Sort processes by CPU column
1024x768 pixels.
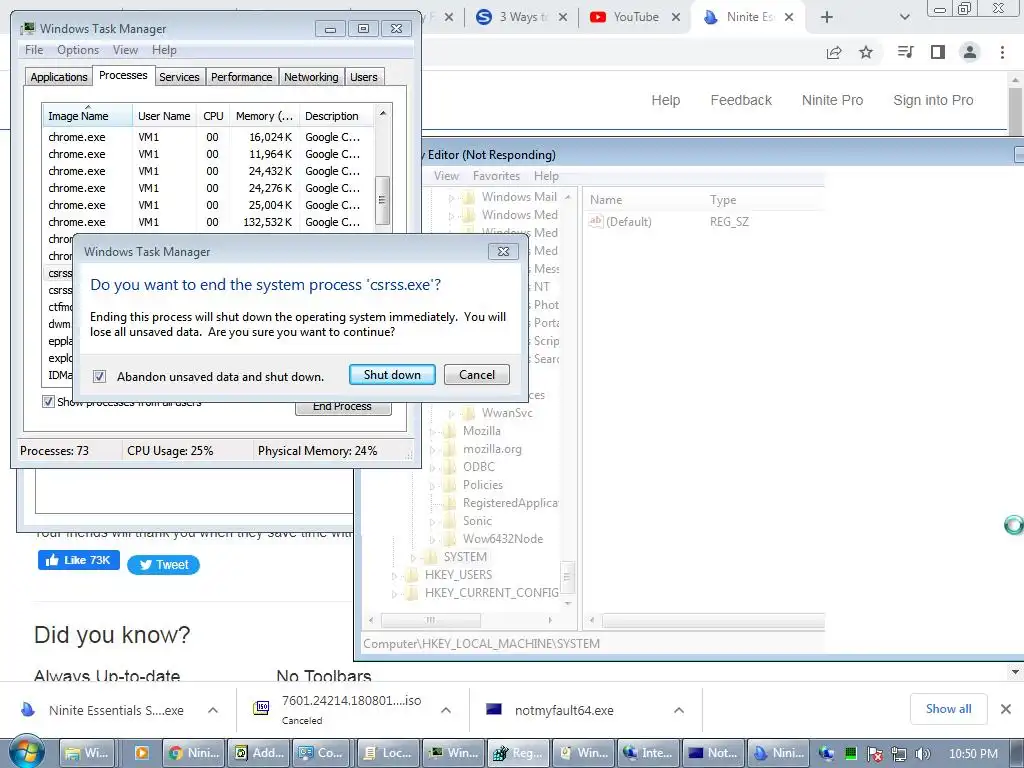coord(213,116)
